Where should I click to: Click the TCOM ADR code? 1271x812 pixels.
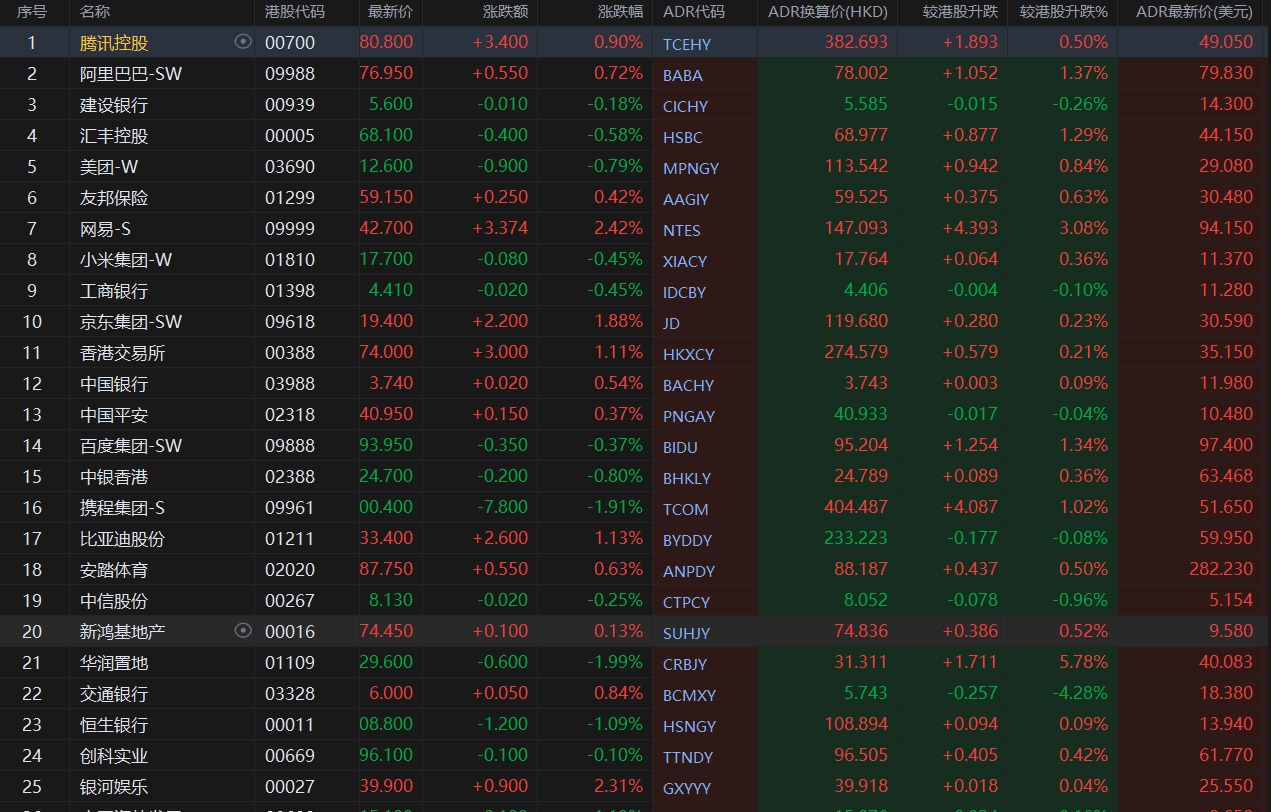pyautogui.click(x=686, y=509)
